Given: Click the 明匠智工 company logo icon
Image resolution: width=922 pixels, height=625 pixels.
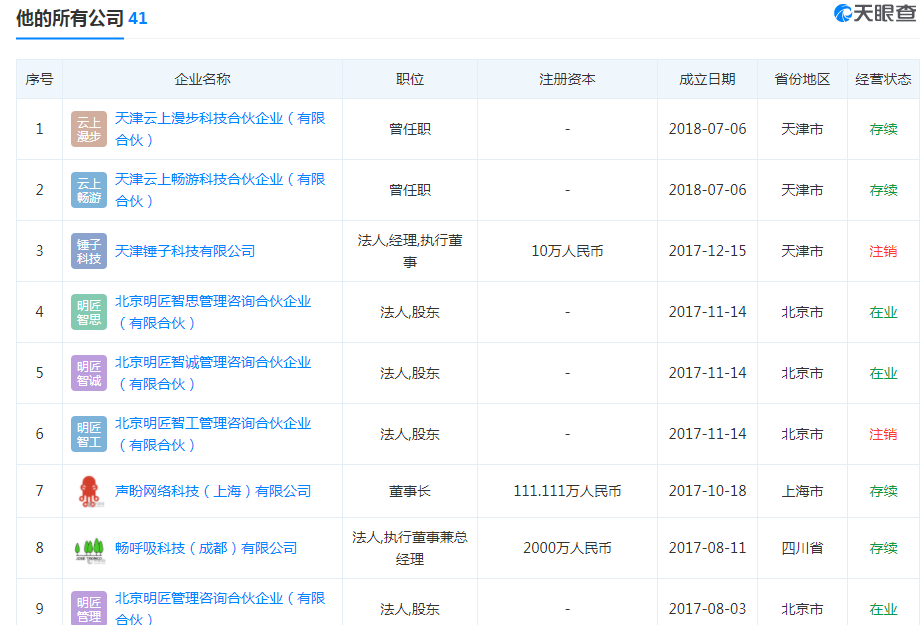Looking at the screenshot, I should [89, 434].
